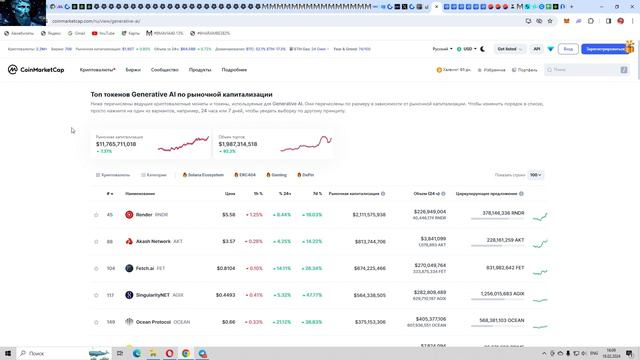This screenshot has height=360, width=640.
Task: Open trading volume chart card
Action: [273, 144]
